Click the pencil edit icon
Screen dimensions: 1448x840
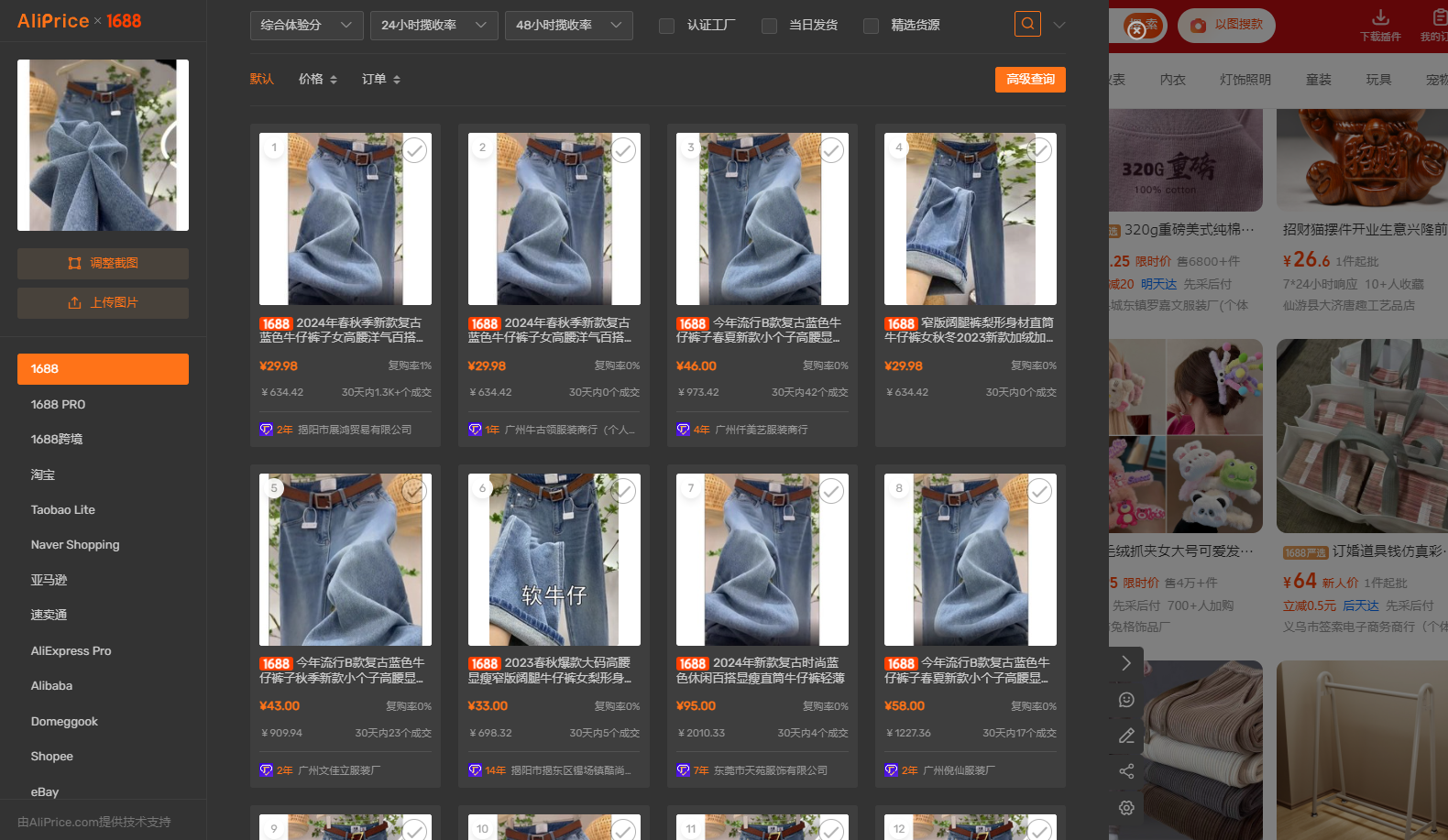coord(1126,736)
